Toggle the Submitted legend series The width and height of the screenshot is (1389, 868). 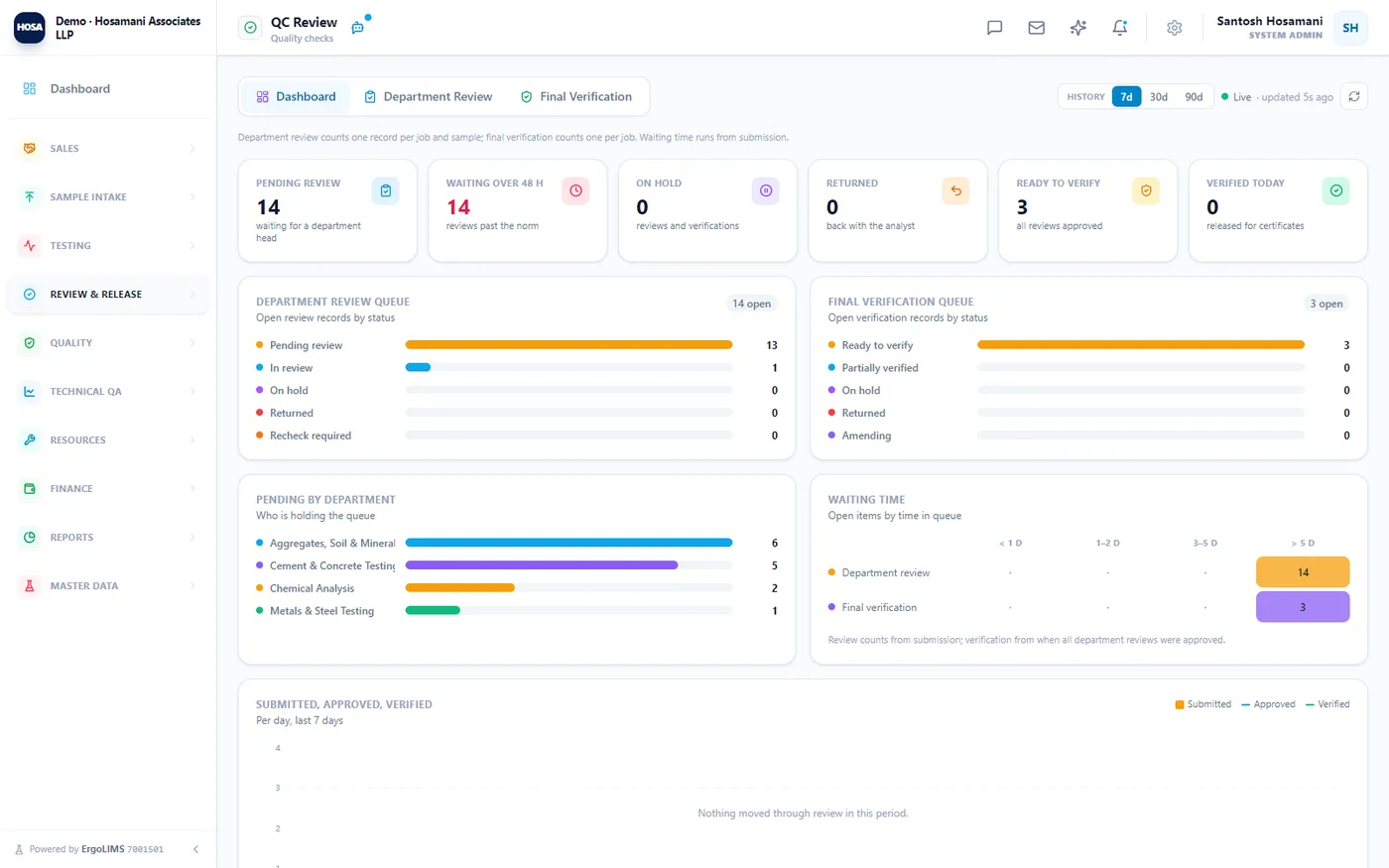(1202, 704)
